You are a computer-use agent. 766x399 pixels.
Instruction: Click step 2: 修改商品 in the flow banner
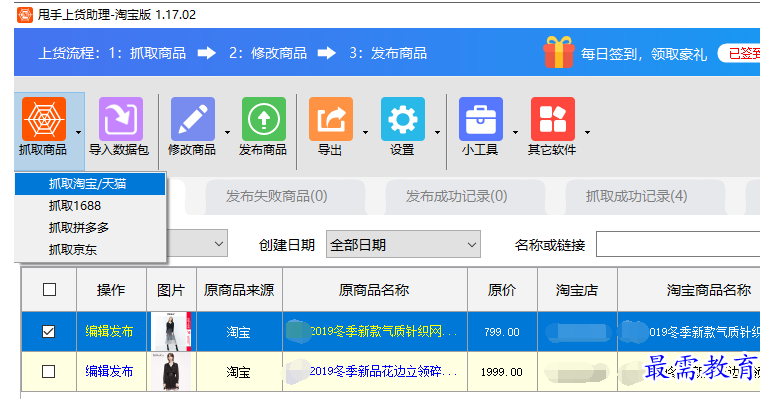click(268, 53)
